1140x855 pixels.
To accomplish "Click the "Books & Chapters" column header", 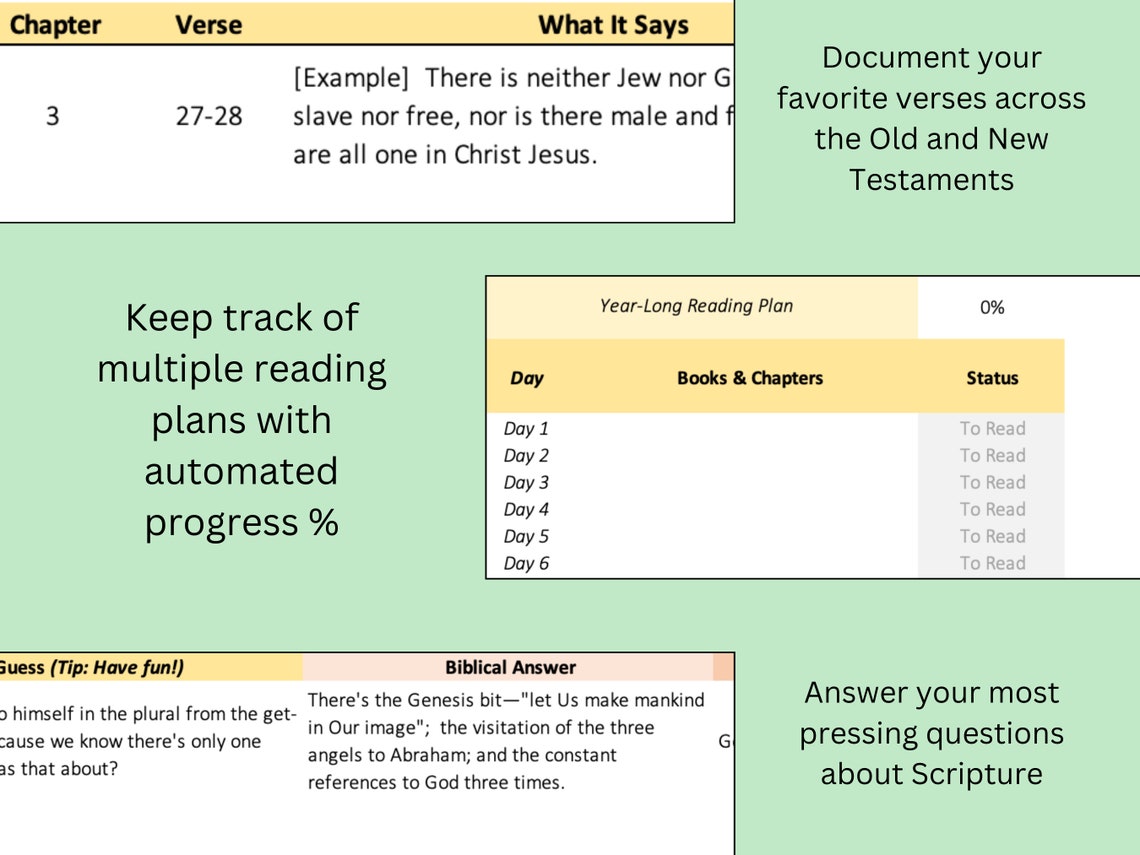I will point(751,378).
